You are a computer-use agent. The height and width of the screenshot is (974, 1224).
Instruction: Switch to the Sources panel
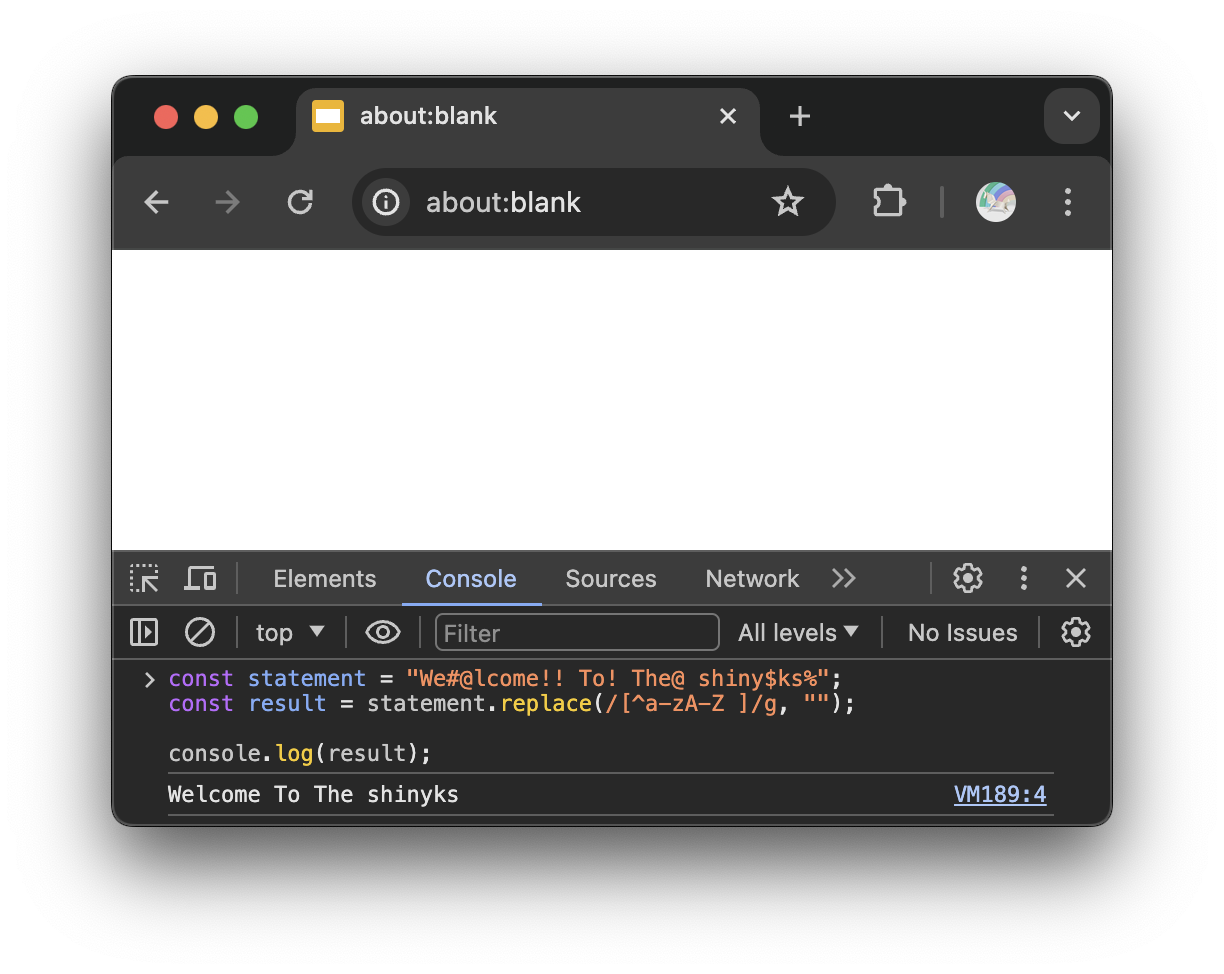pyautogui.click(x=611, y=579)
